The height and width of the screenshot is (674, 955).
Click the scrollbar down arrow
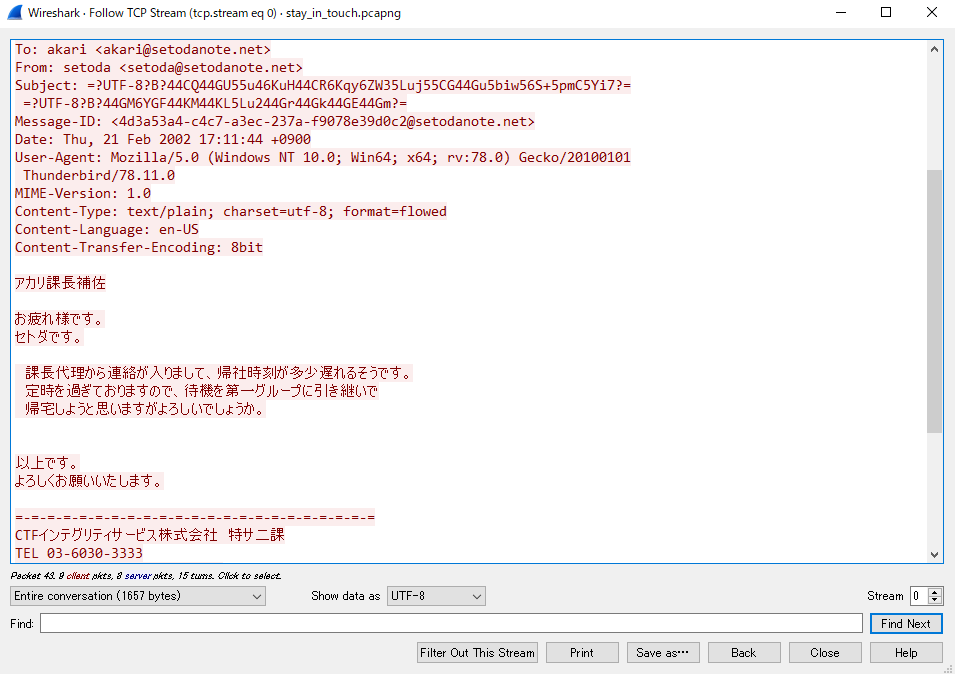tap(934, 554)
